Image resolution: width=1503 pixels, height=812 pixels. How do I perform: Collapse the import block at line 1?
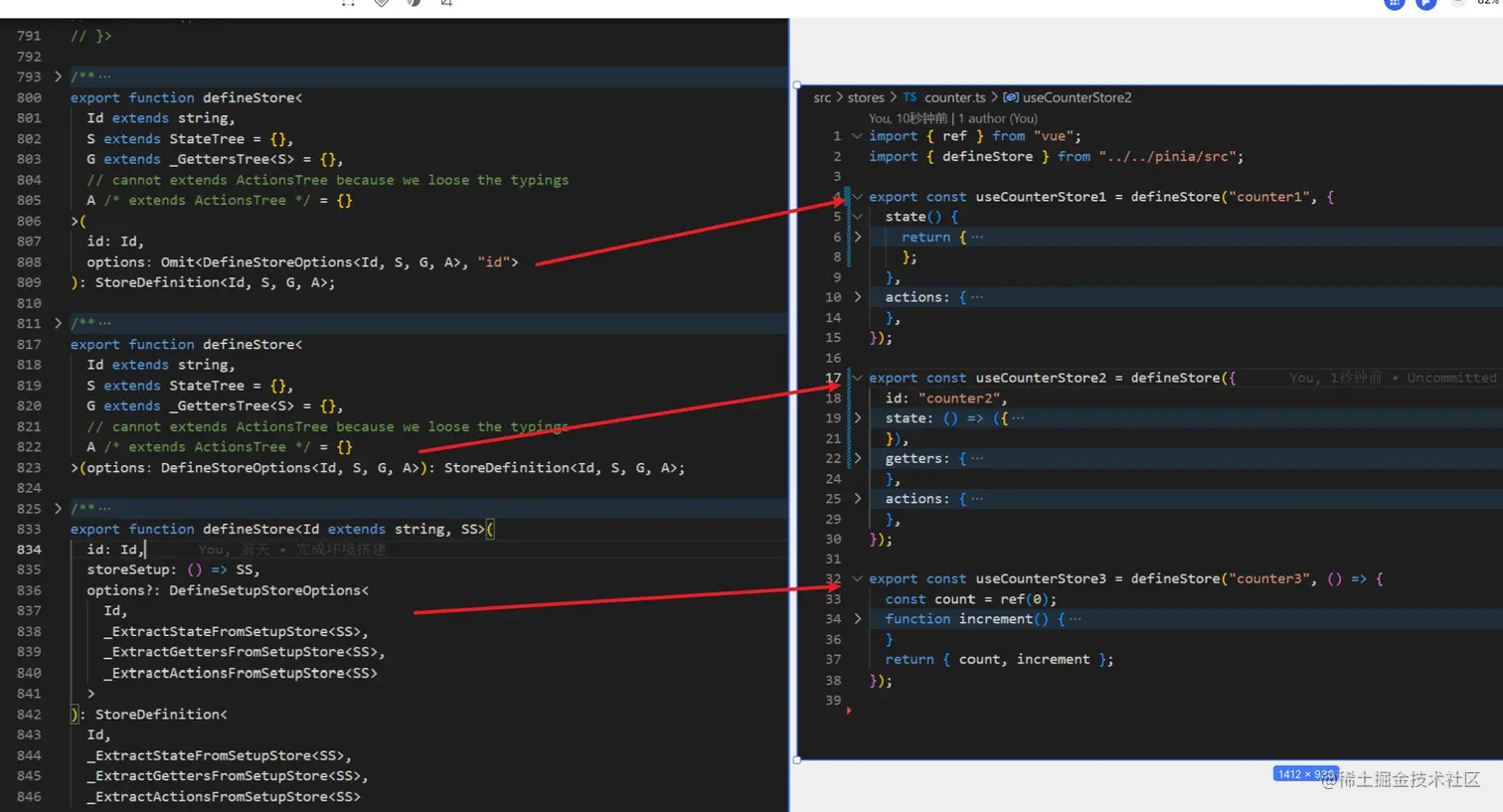[857, 136]
